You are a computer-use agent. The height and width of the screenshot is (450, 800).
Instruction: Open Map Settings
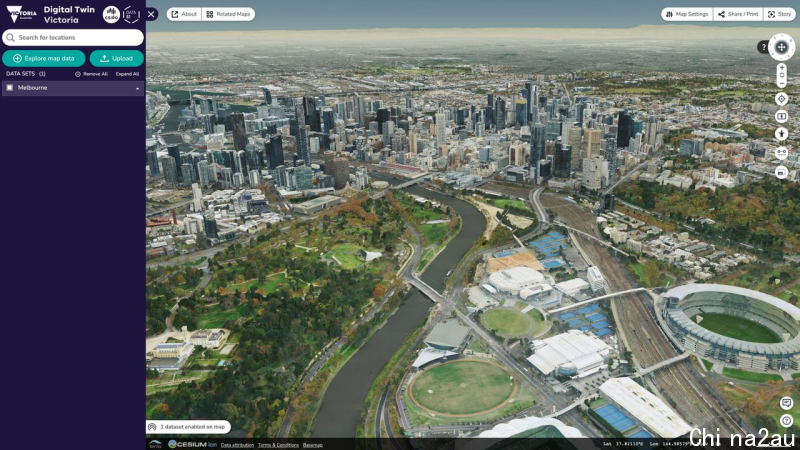pyautogui.click(x=687, y=14)
